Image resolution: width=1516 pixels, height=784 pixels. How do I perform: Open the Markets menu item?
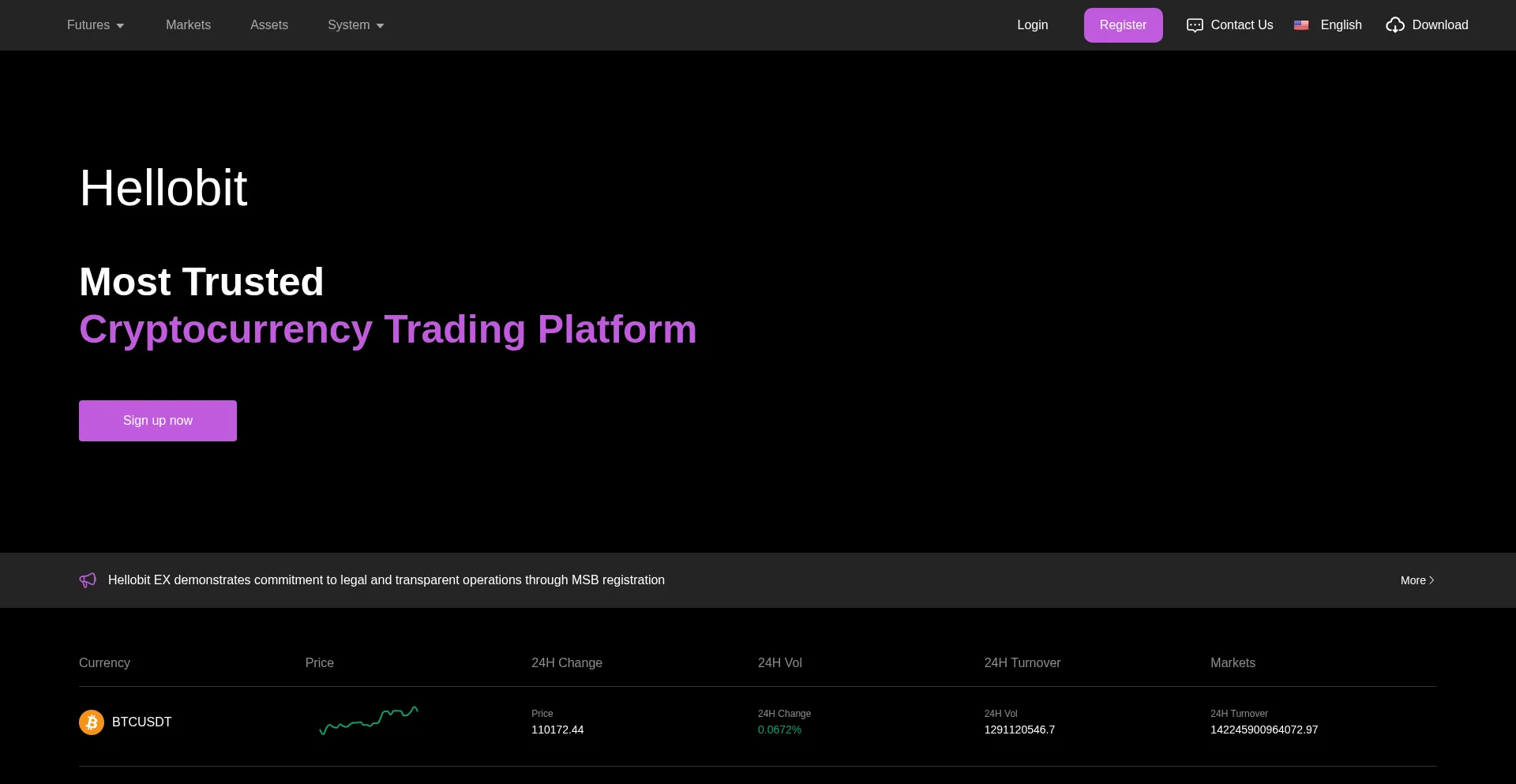point(188,25)
